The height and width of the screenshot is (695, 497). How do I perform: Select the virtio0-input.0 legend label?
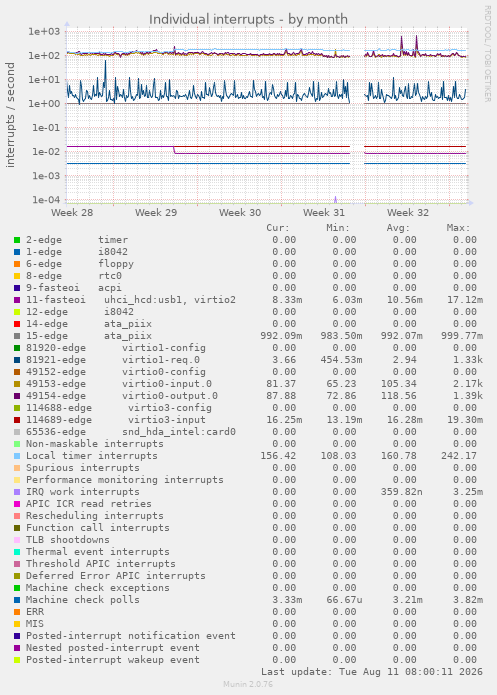[x=167, y=384]
